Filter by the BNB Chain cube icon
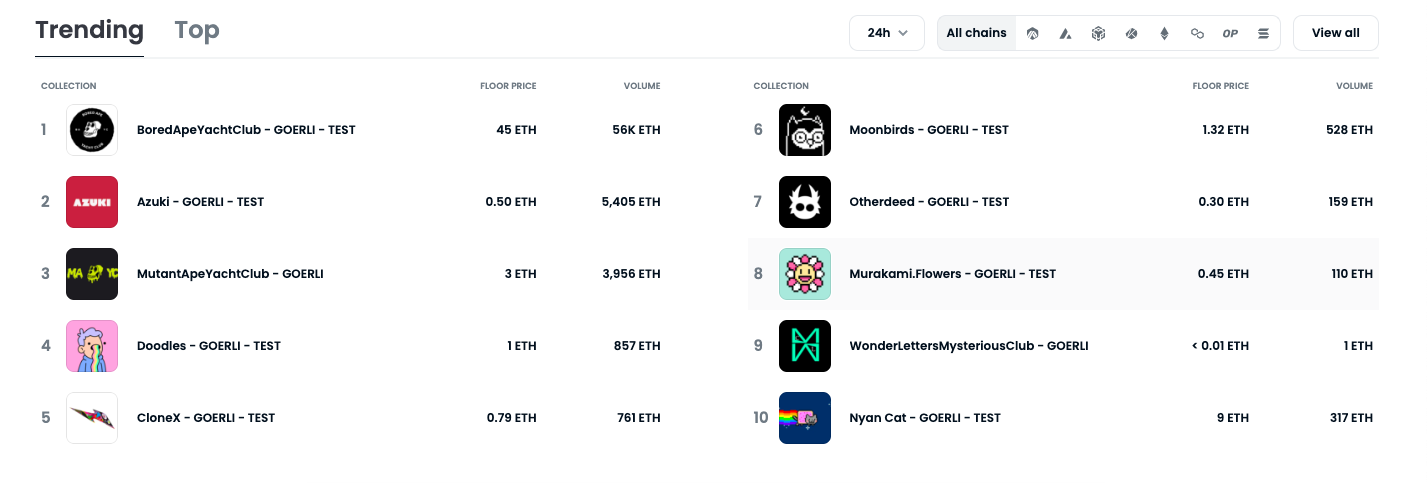 click(1098, 33)
